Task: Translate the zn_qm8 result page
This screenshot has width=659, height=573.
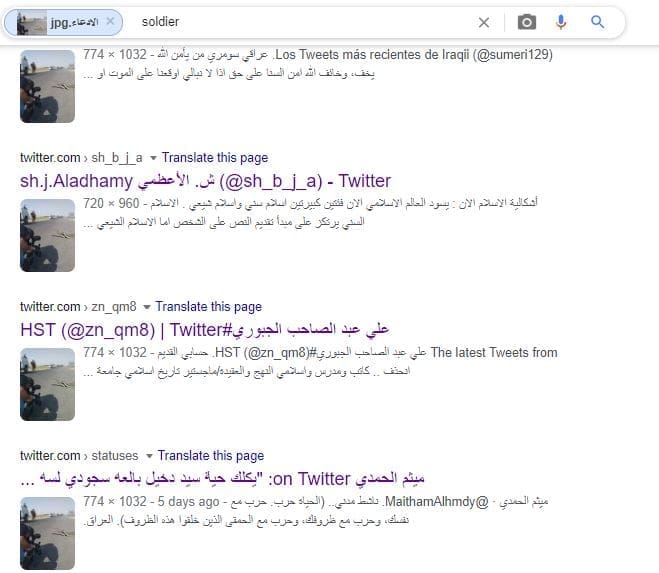Action: click(208, 307)
